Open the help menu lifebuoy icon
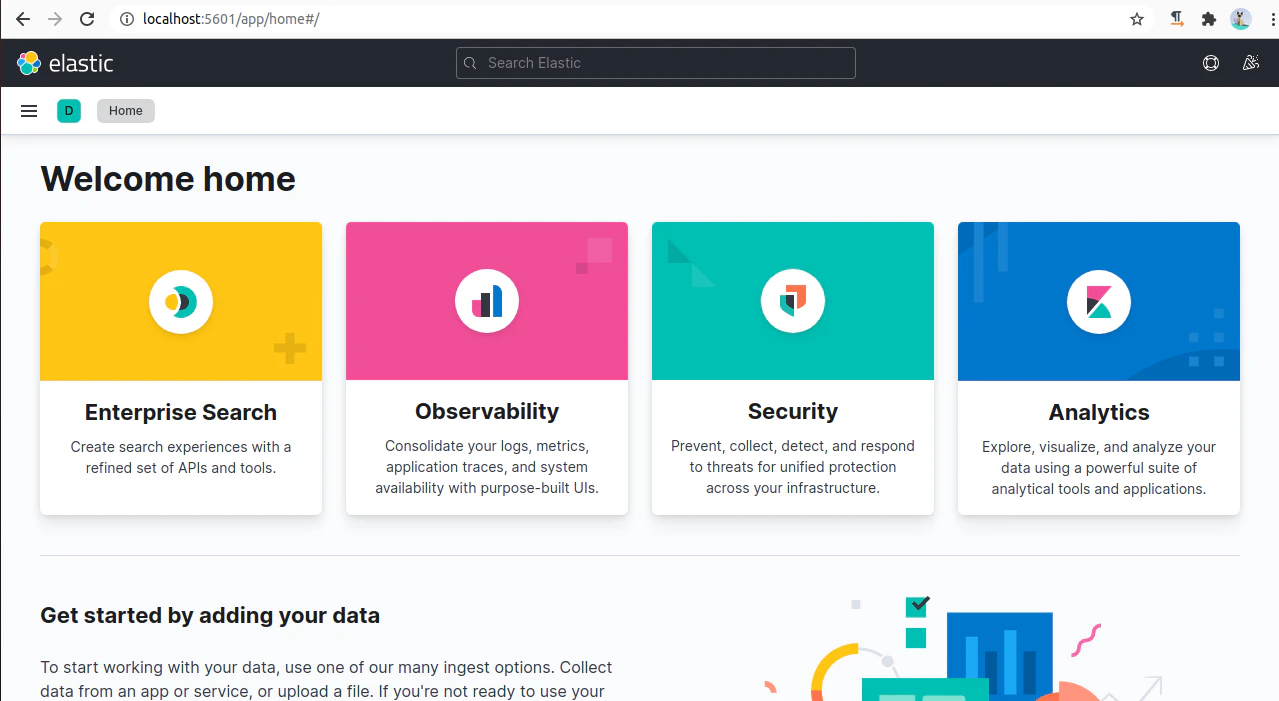The height and width of the screenshot is (701, 1279). point(1211,63)
